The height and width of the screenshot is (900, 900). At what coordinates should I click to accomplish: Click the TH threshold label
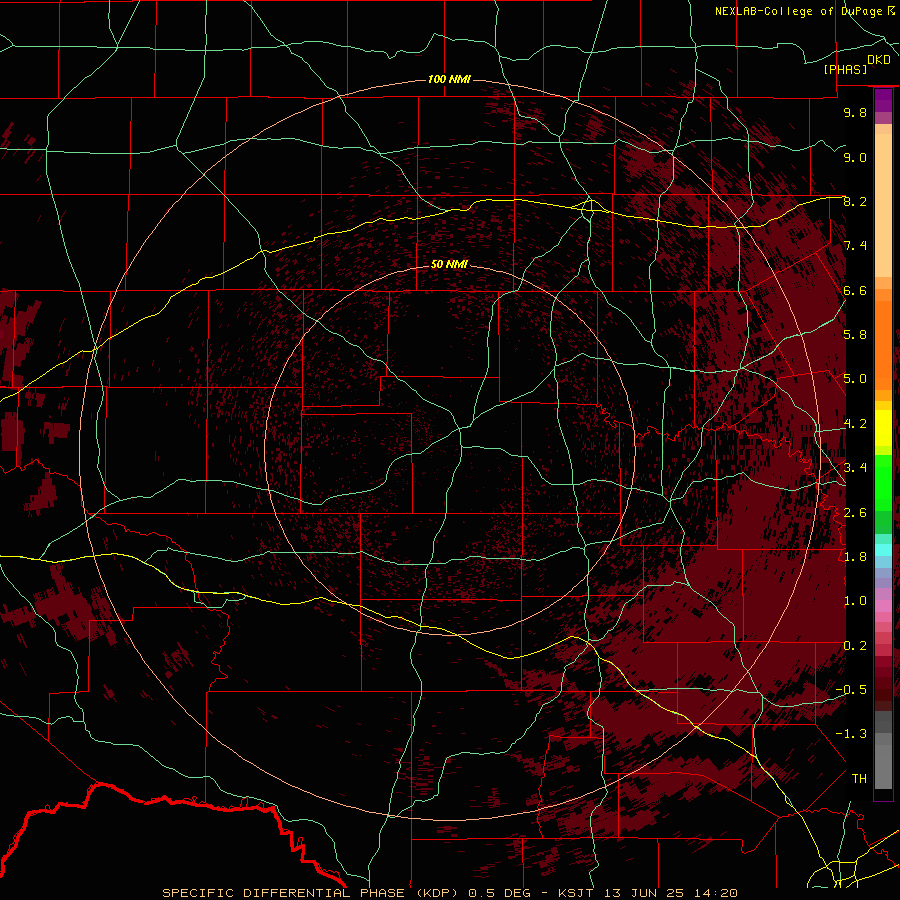pyautogui.click(x=859, y=778)
